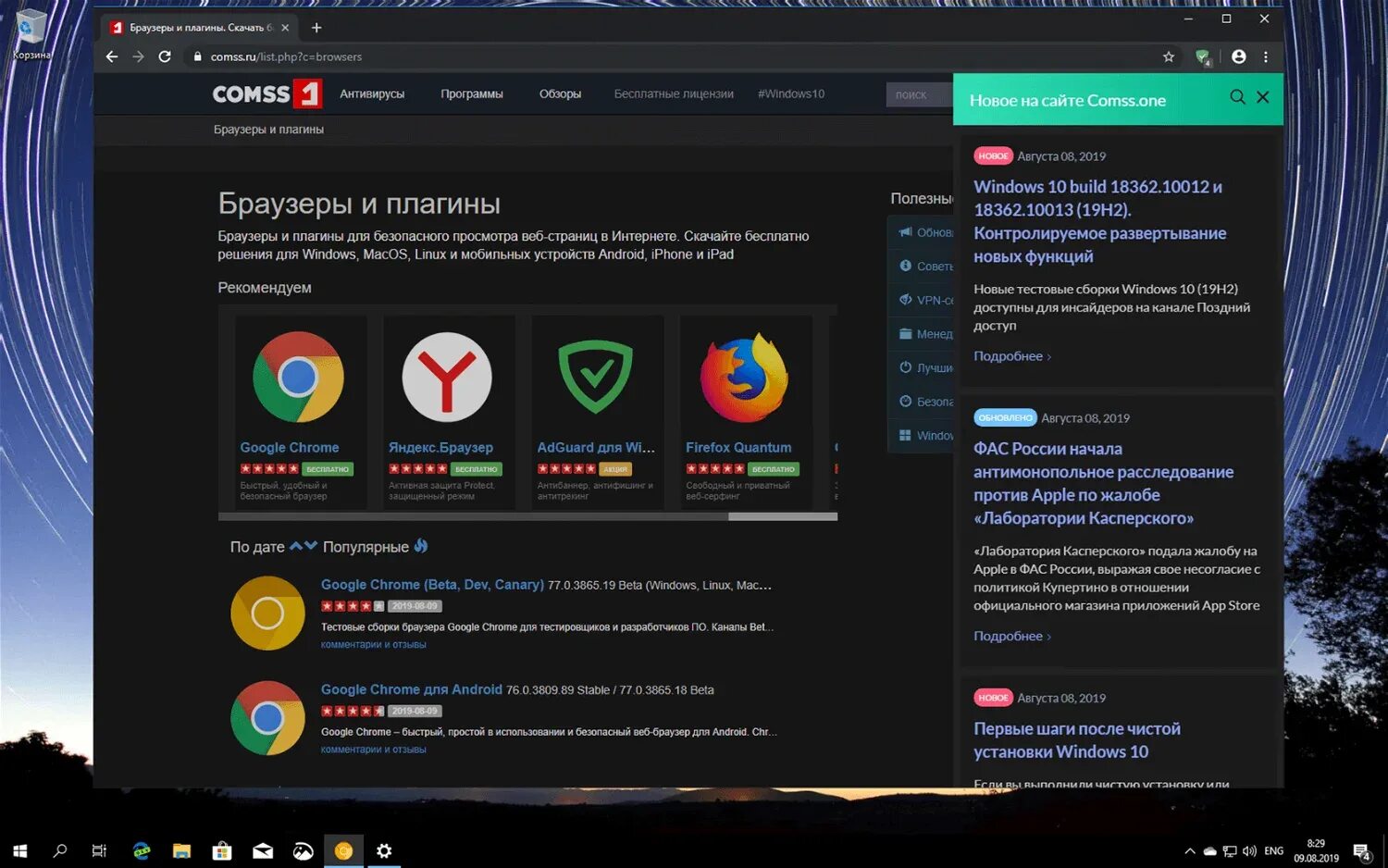Image resolution: width=1388 pixels, height=868 pixels.
Task: Open Google Chrome recommended card icon
Action: (x=298, y=378)
